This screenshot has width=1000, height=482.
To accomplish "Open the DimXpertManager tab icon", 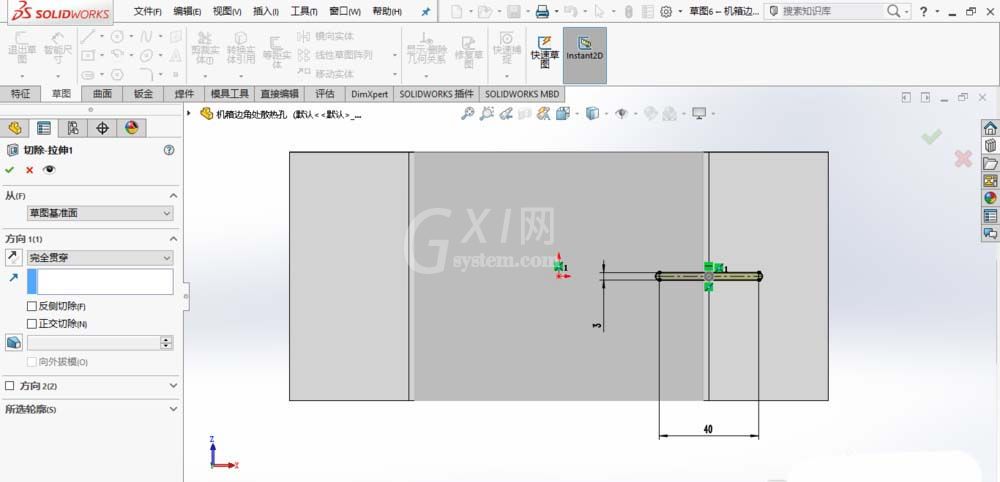I will coord(102,128).
